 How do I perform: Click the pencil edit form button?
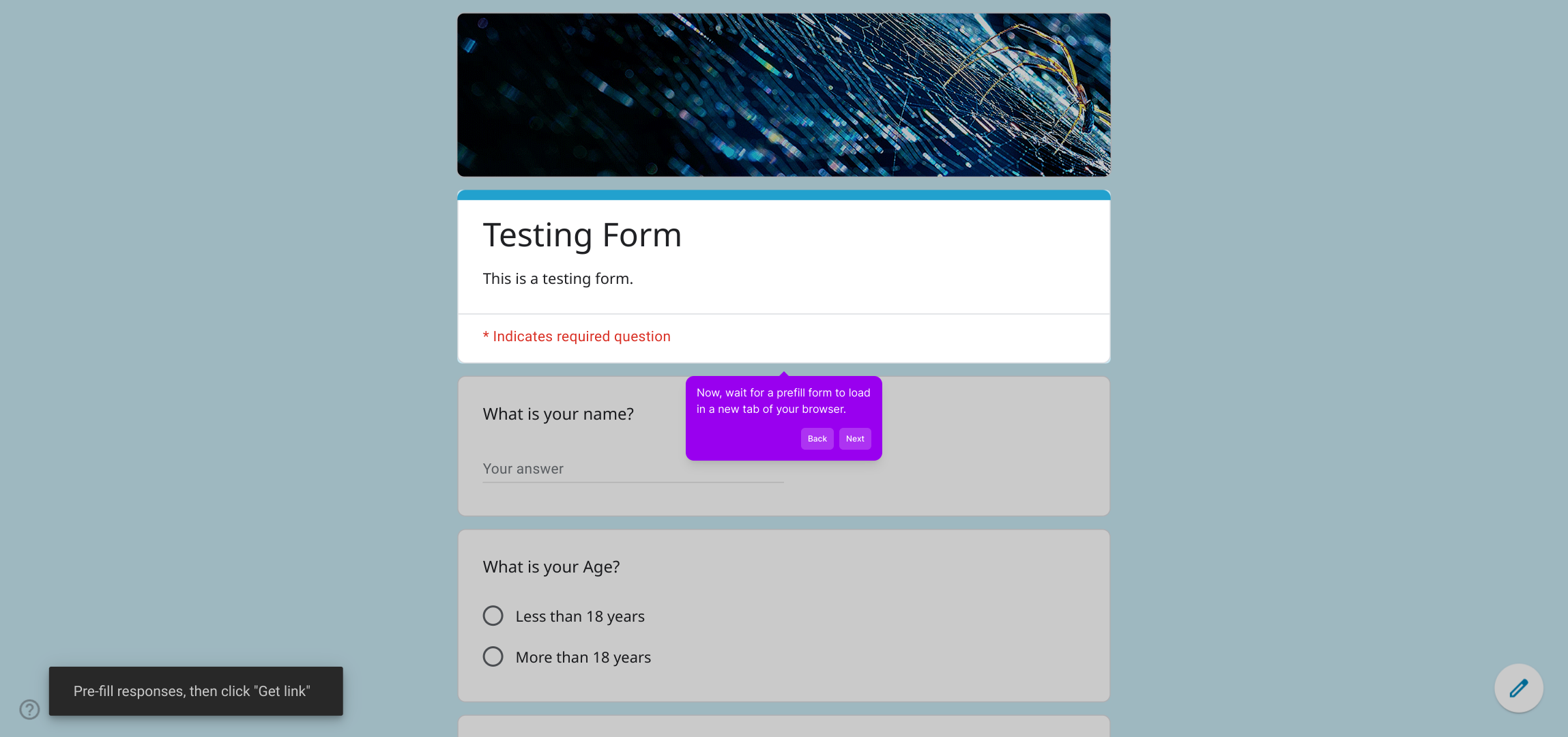(1518, 688)
